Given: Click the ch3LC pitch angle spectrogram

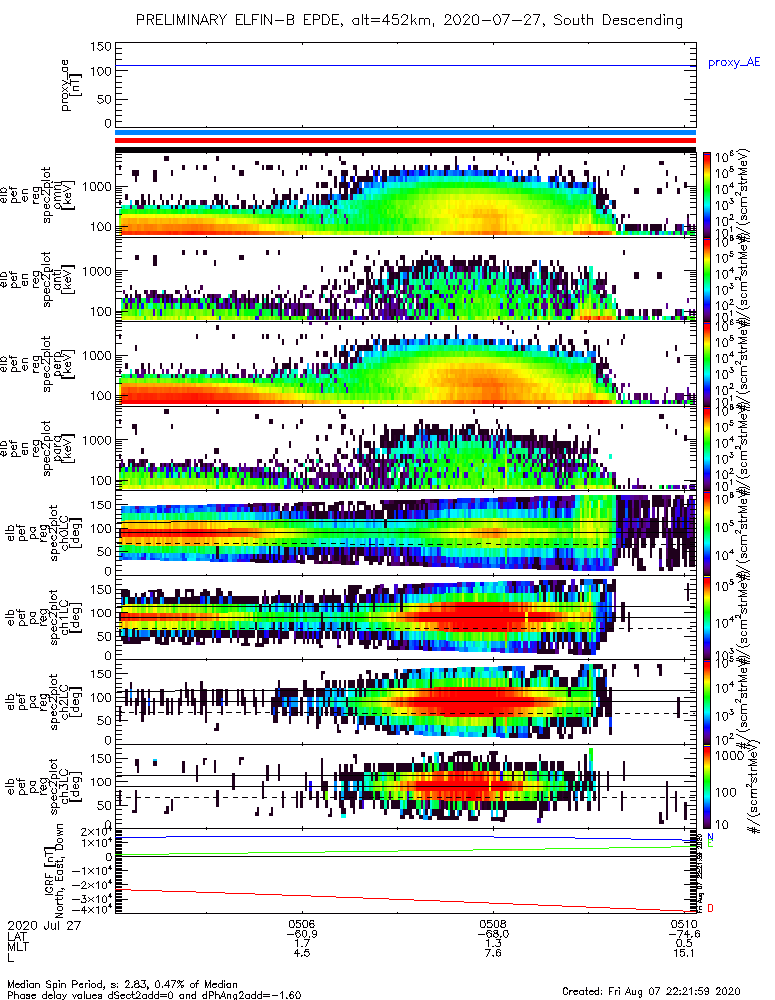Looking at the screenshot, I should [406, 786].
